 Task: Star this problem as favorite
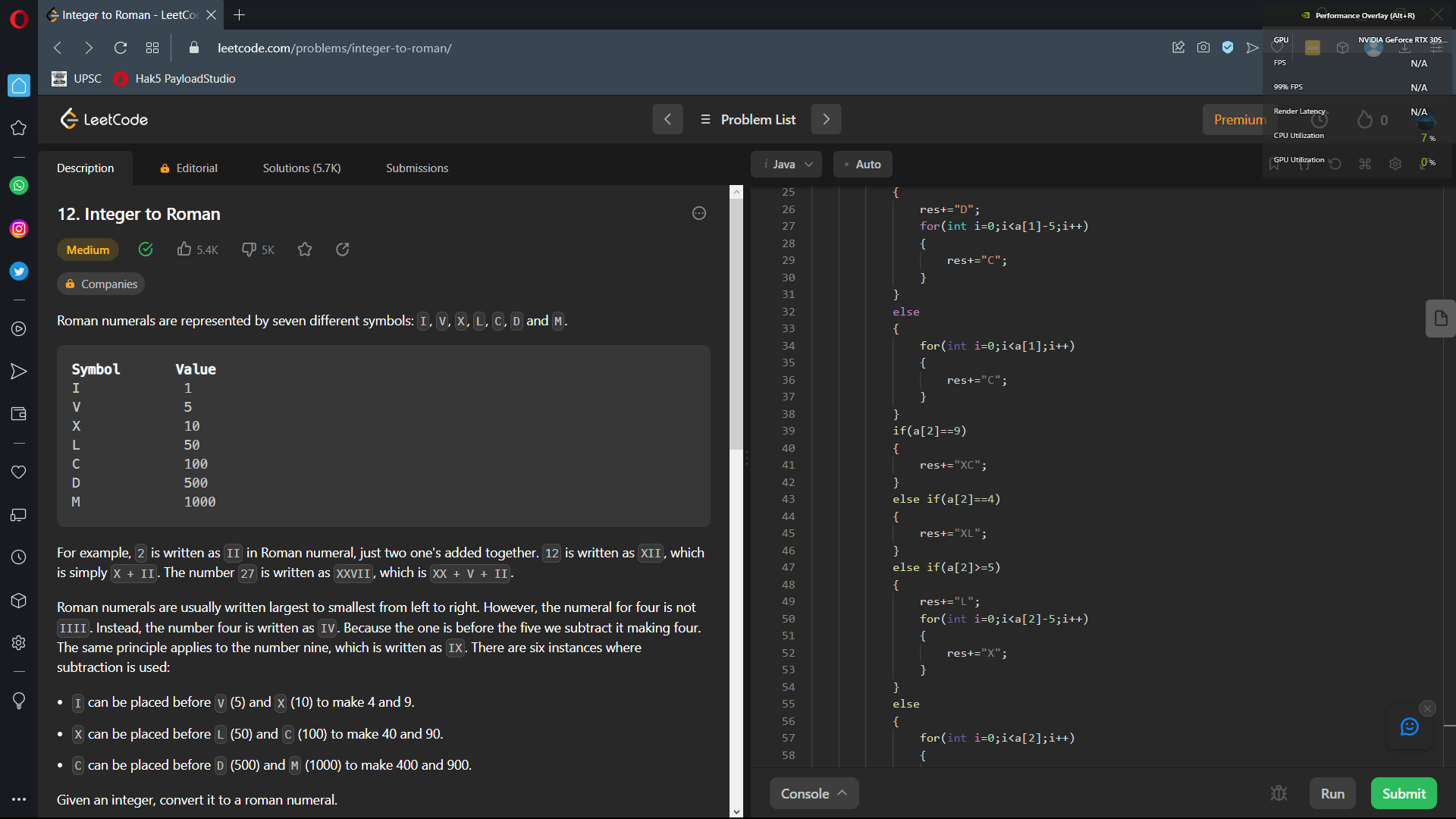click(x=305, y=249)
